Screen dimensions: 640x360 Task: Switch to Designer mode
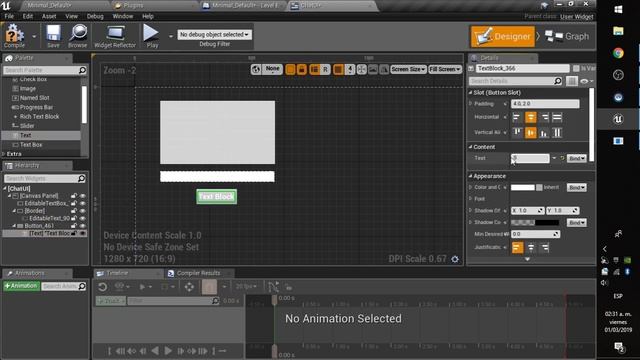click(x=503, y=36)
